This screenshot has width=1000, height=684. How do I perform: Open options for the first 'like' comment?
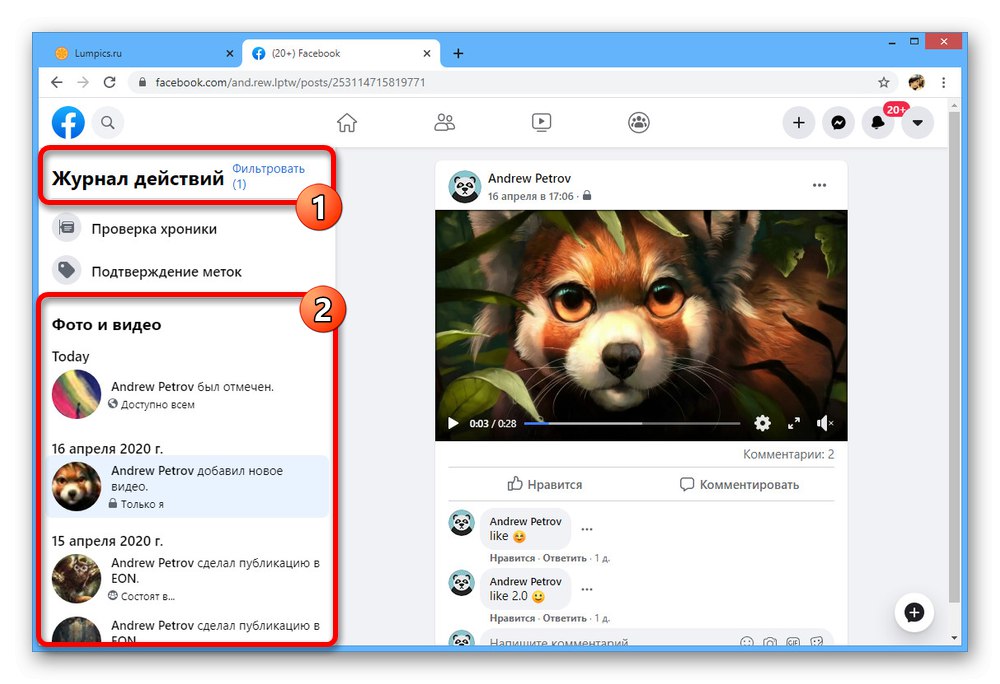click(x=587, y=529)
